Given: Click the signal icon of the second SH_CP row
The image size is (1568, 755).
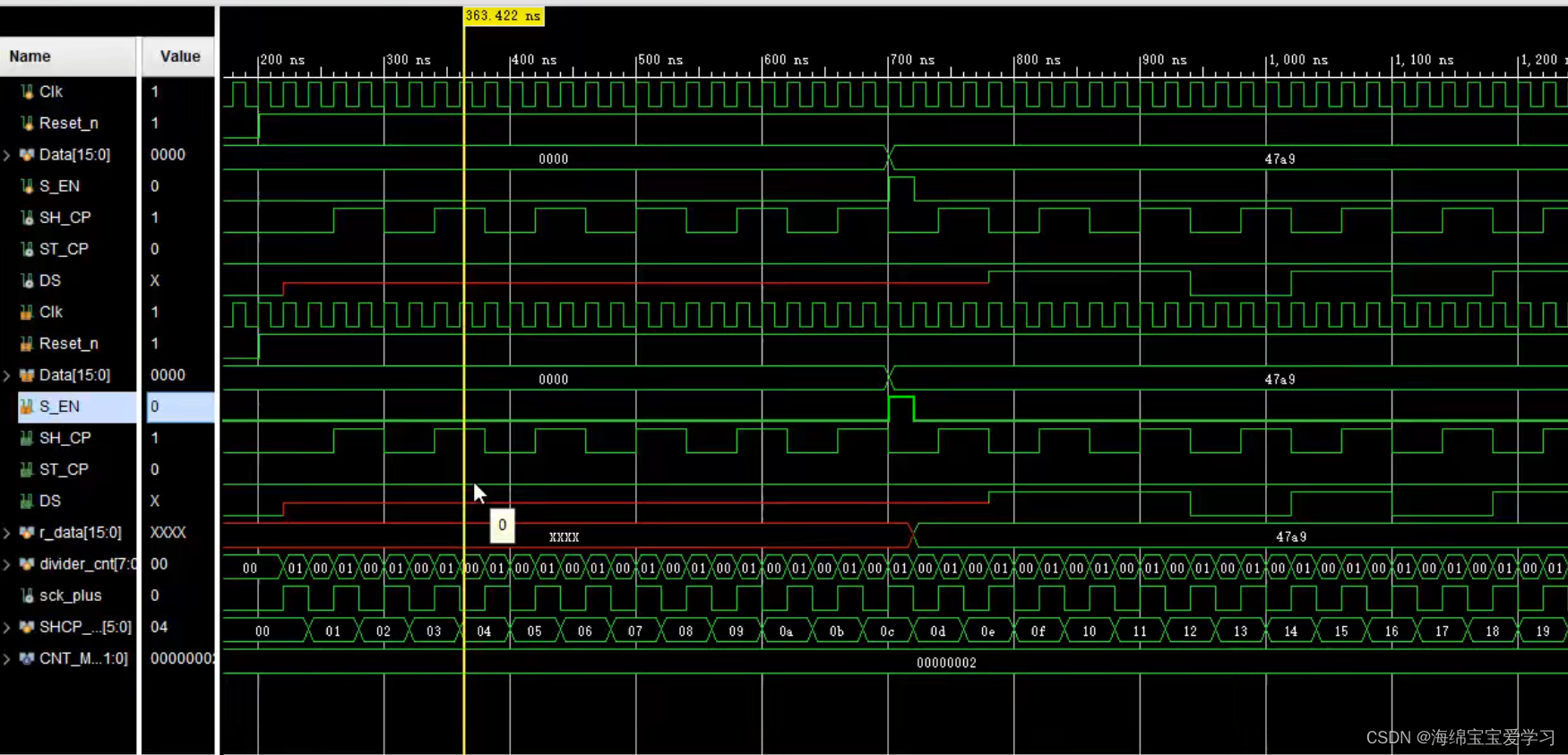Looking at the screenshot, I should [27, 438].
